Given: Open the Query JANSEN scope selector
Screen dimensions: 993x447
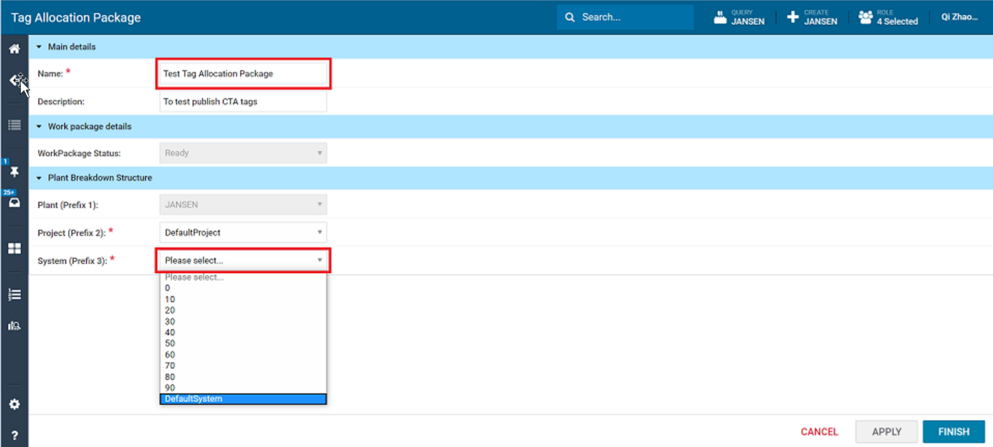Looking at the screenshot, I should (x=738, y=17).
